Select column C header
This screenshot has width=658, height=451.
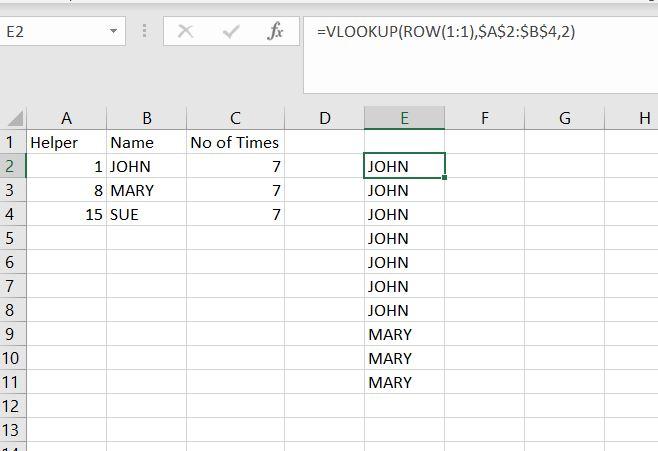click(x=235, y=118)
